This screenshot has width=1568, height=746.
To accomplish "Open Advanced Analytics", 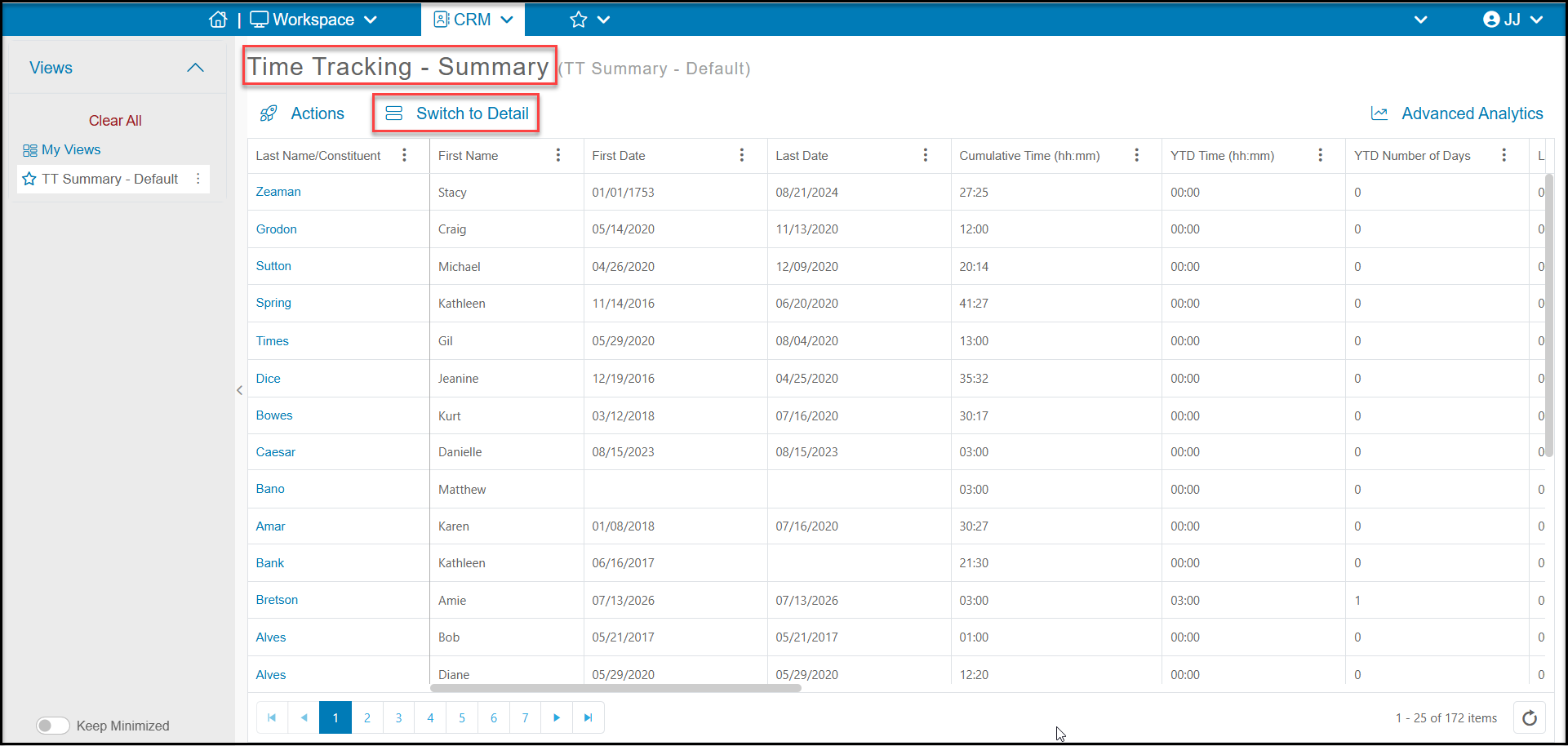I will click(1457, 113).
